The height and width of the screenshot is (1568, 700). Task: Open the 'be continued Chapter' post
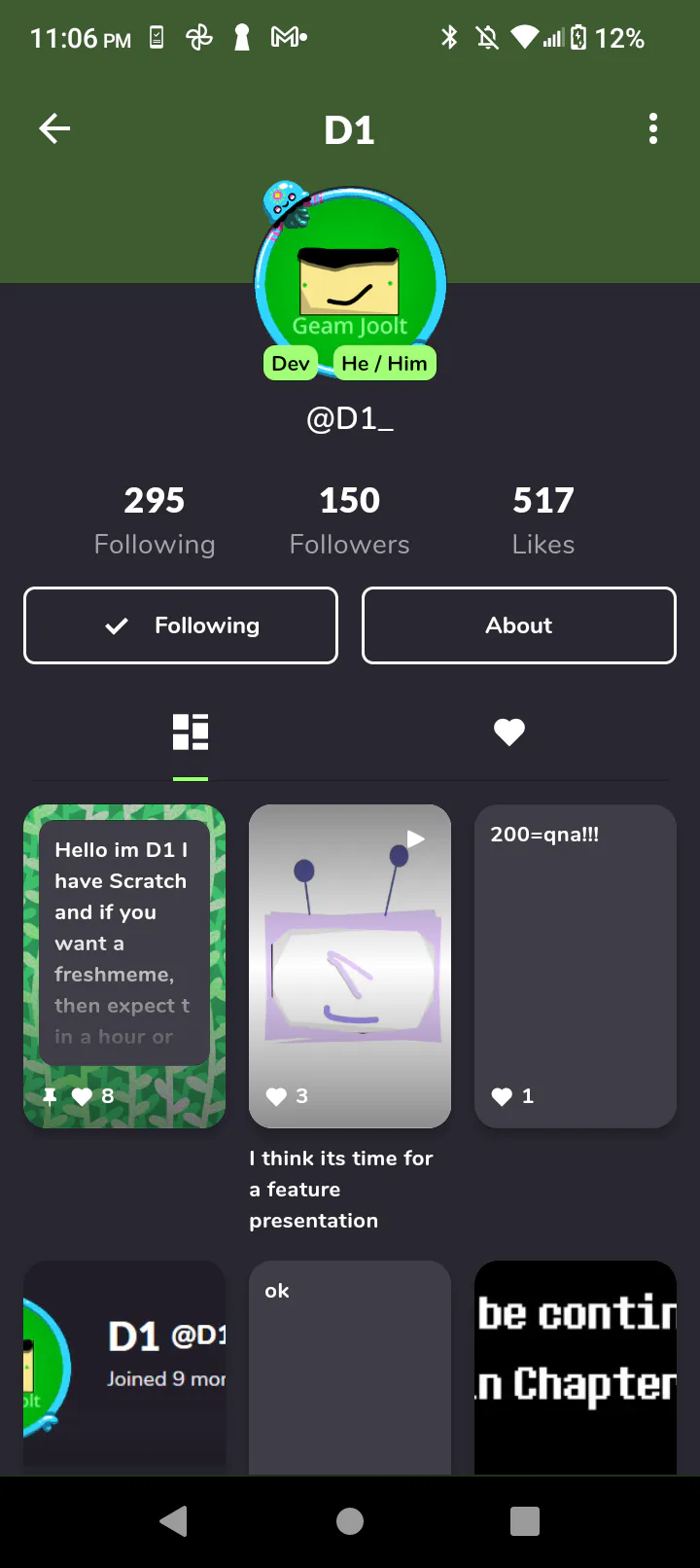tap(576, 1368)
